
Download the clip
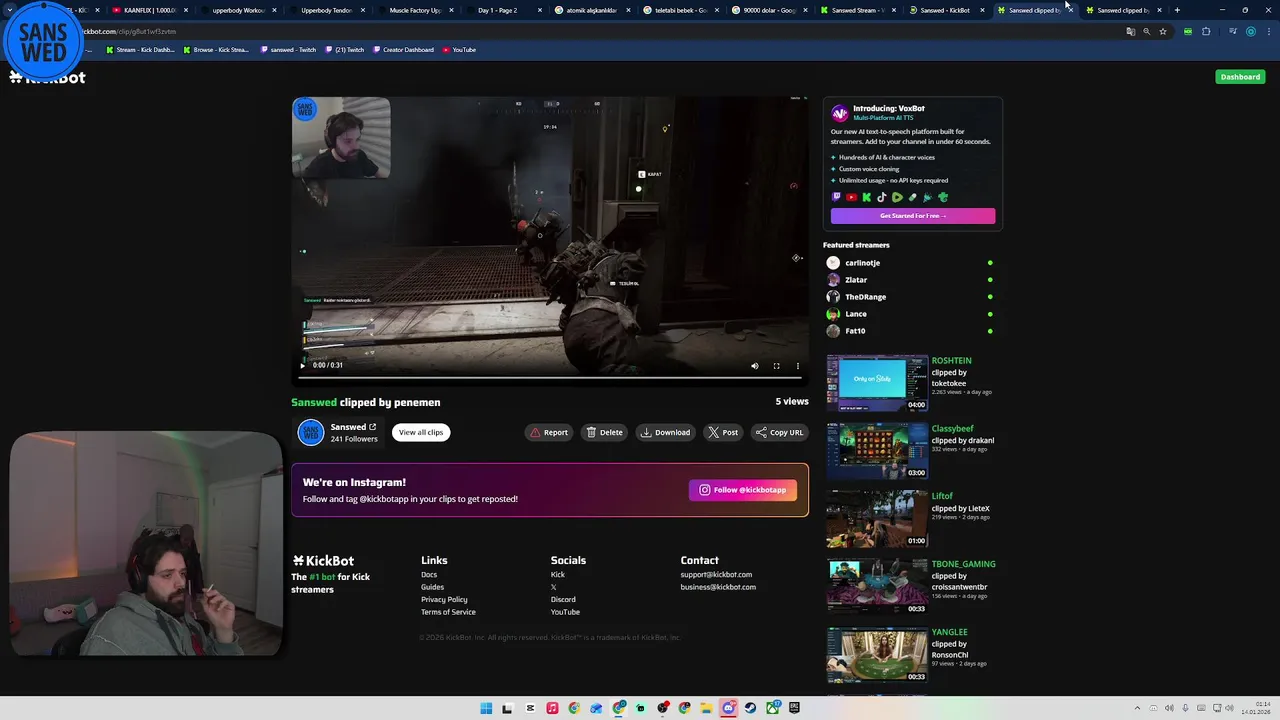[x=665, y=432]
